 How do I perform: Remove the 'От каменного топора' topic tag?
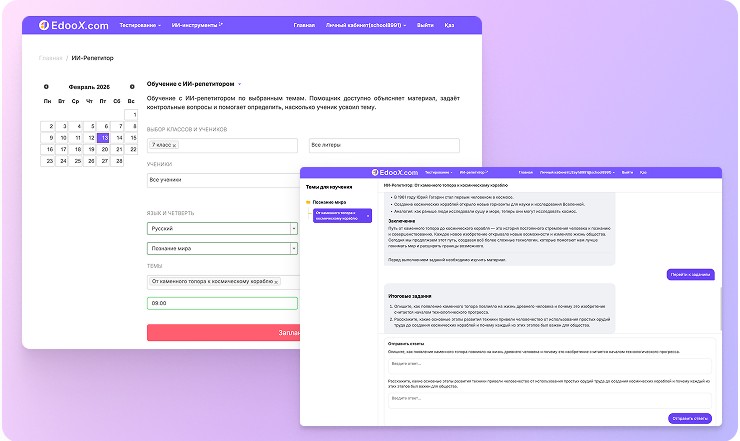(x=276, y=282)
